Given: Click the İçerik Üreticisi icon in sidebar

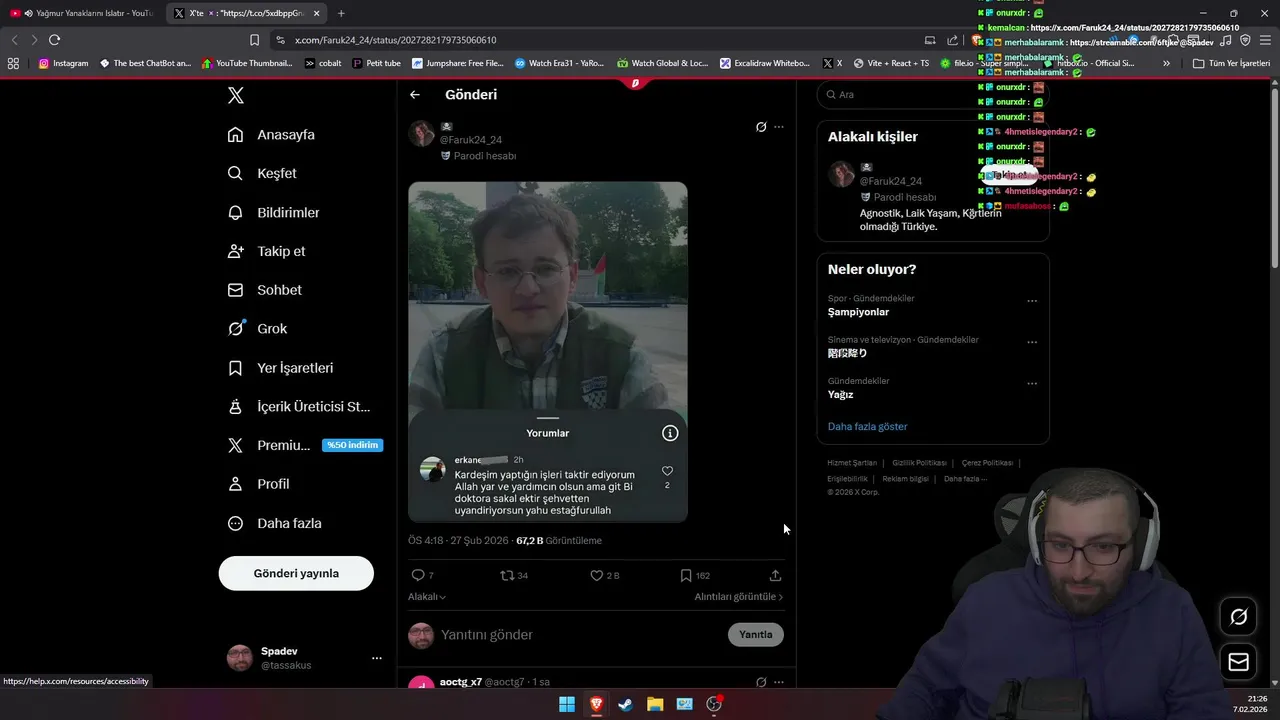Looking at the screenshot, I should [x=235, y=407].
